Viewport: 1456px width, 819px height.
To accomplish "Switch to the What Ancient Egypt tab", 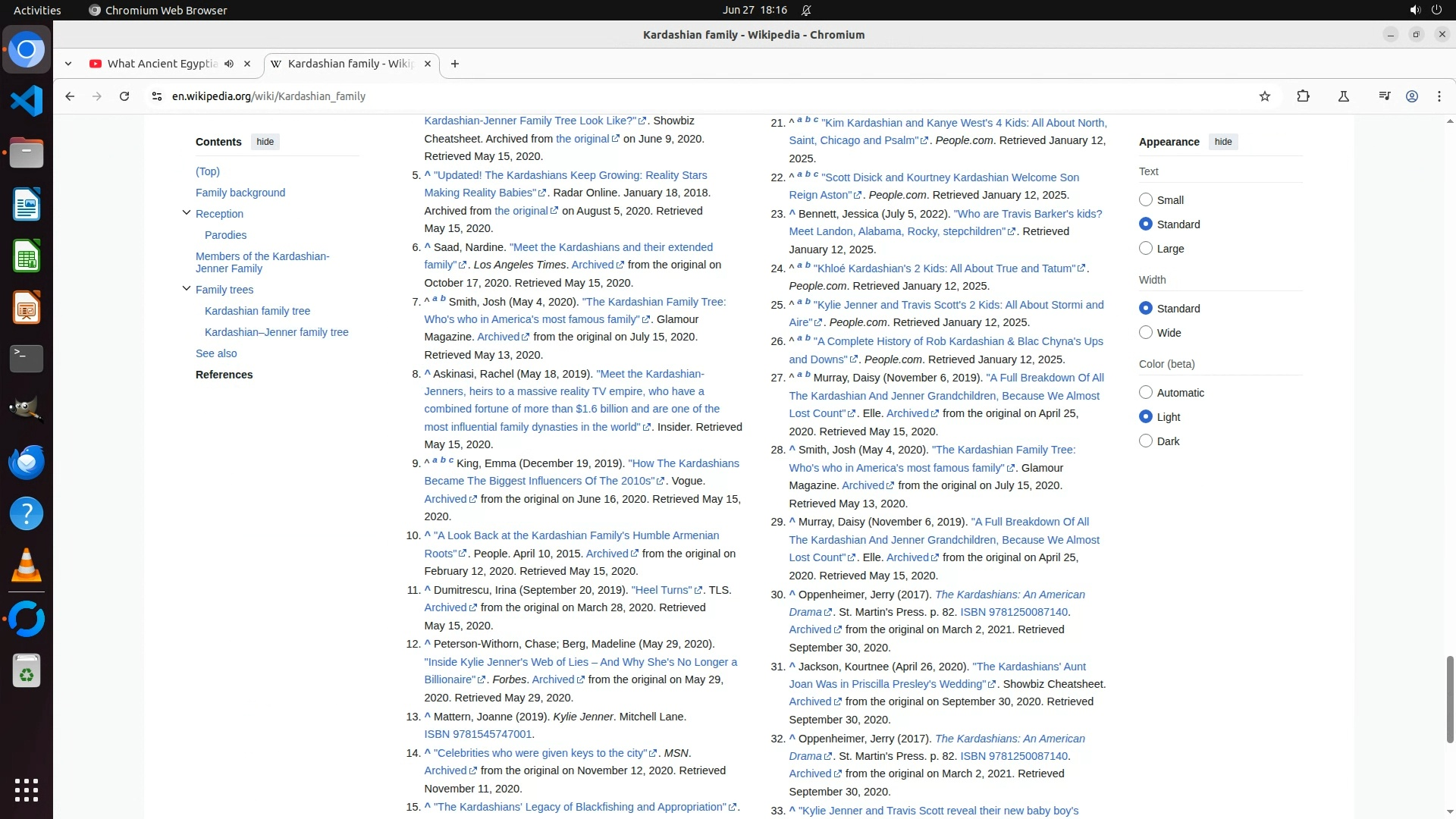I will (x=162, y=64).
